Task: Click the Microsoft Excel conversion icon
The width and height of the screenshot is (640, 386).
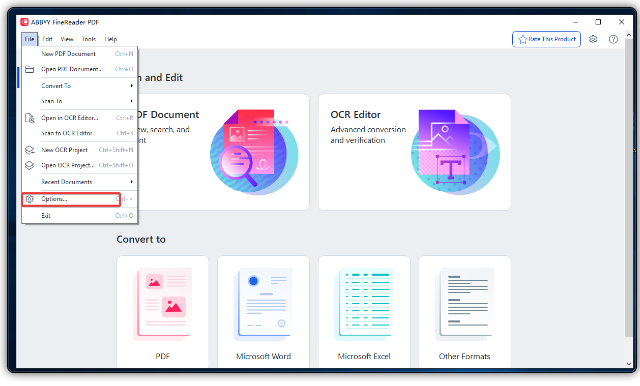Action: [x=364, y=304]
